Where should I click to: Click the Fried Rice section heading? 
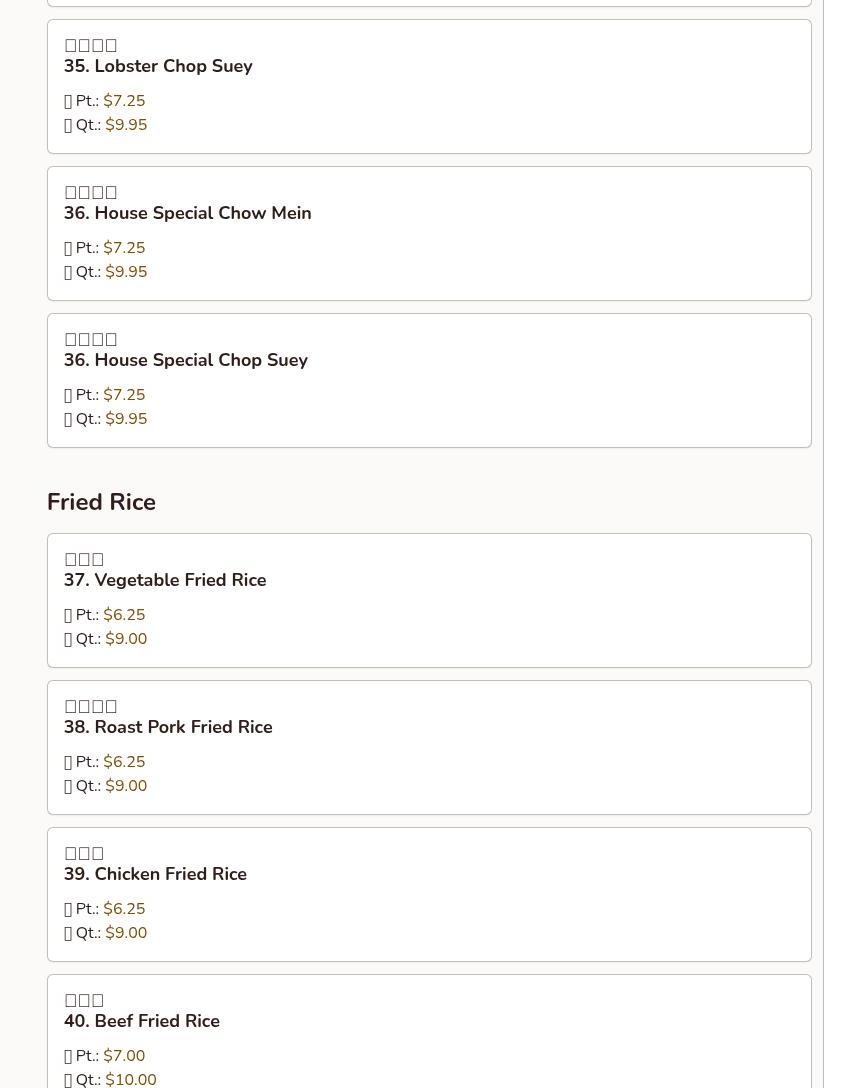click(101, 502)
